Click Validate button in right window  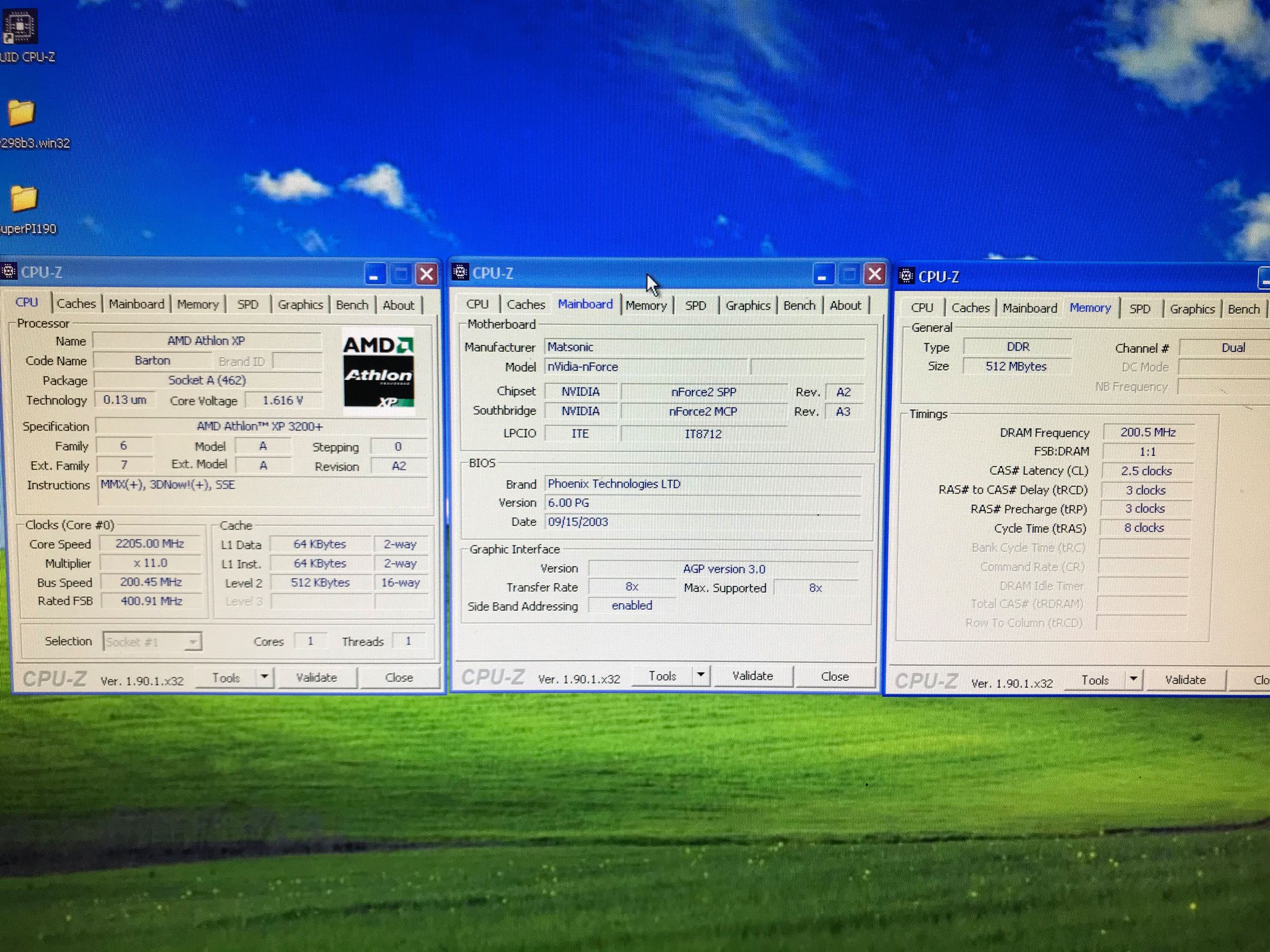click(x=1185, y=679)
